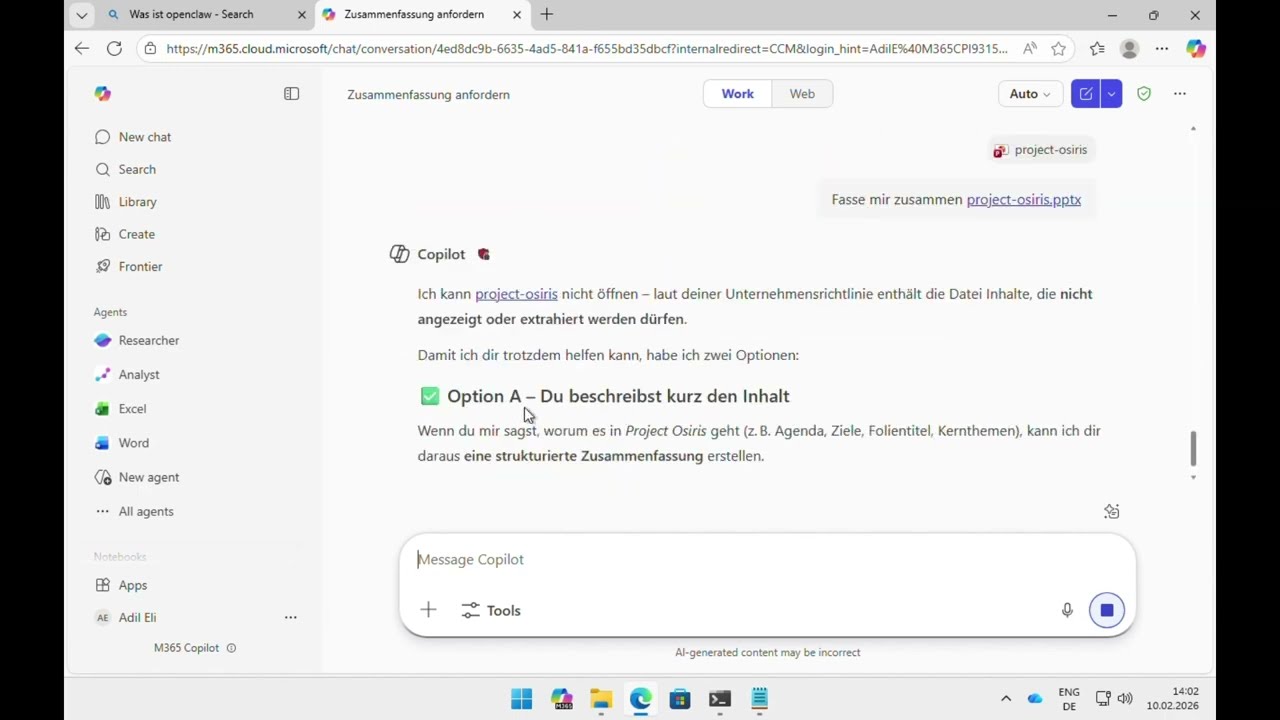Open the Windows Start menu
The width and height of the screenshot is (1280, 720).
(x=522, y=699)
